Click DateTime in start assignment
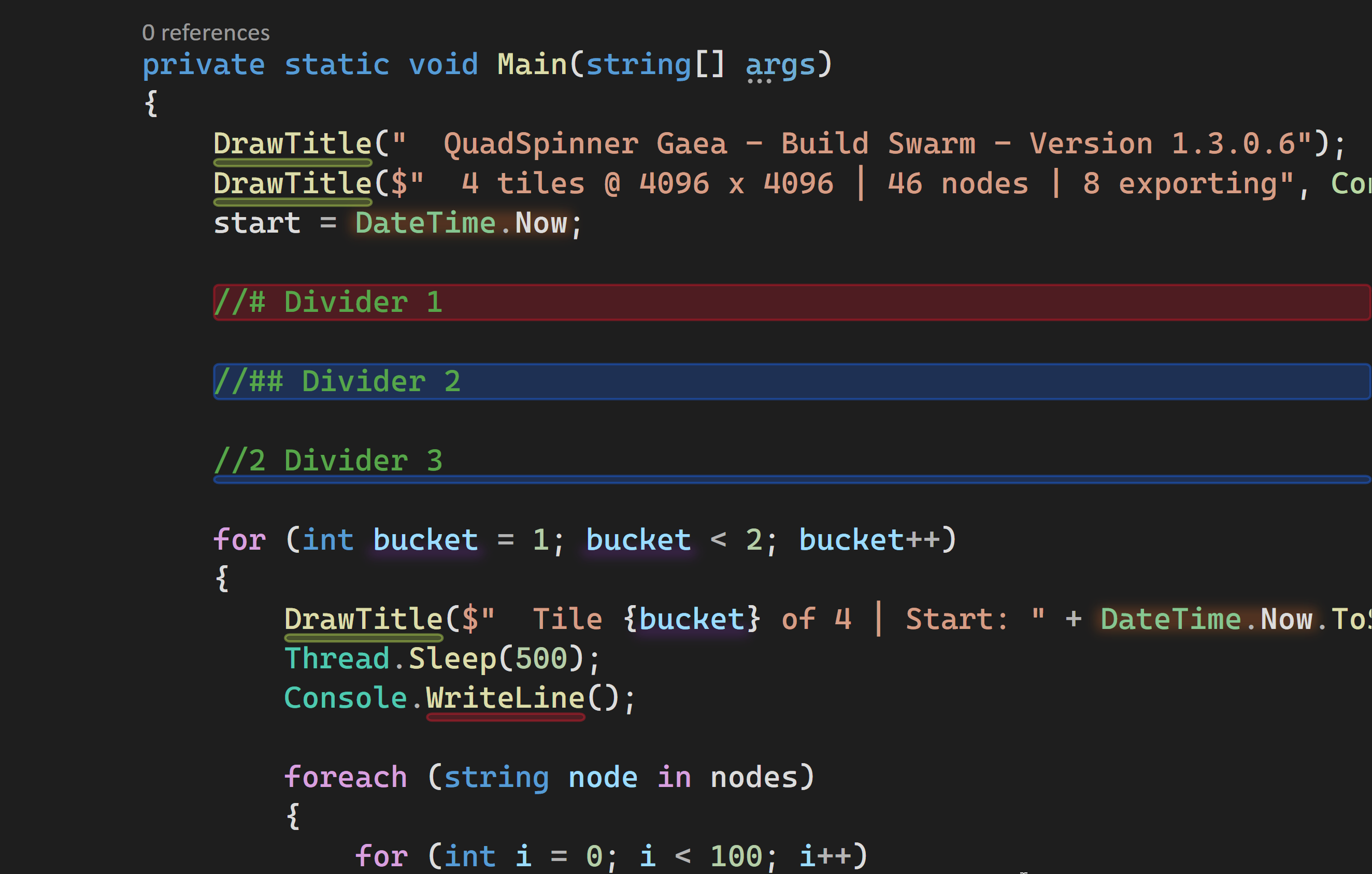The image size is (1372, 874). (425, 223)
